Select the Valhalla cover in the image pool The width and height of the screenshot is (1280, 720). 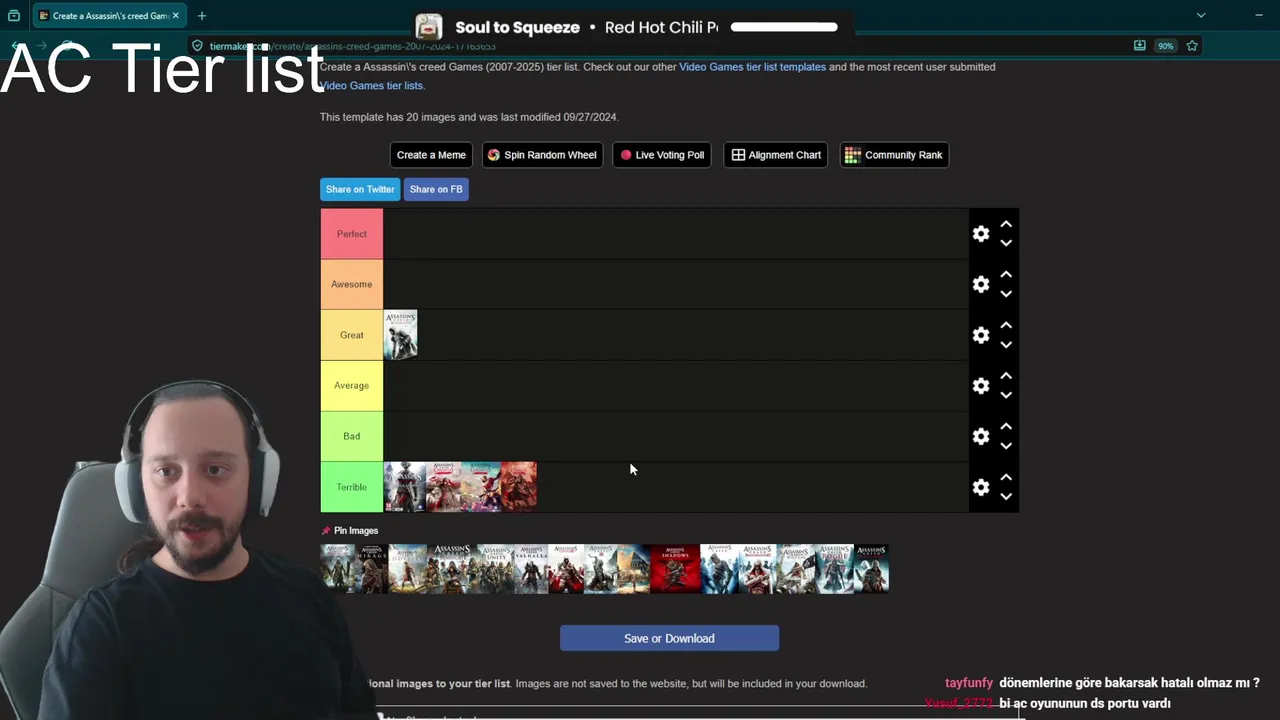pyautogui.click(x=531, y=569)
